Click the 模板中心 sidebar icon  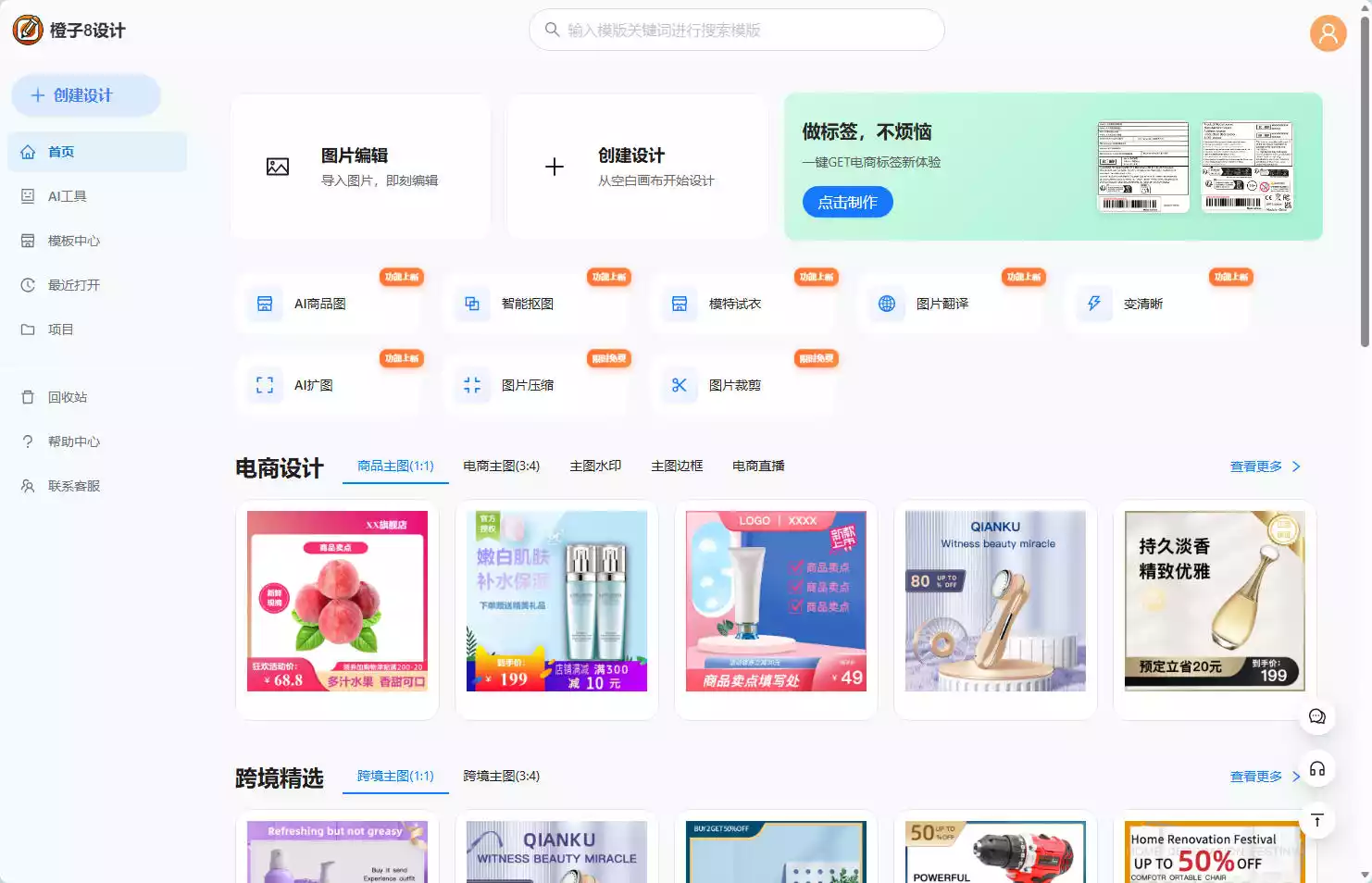[x=28, y=241]
